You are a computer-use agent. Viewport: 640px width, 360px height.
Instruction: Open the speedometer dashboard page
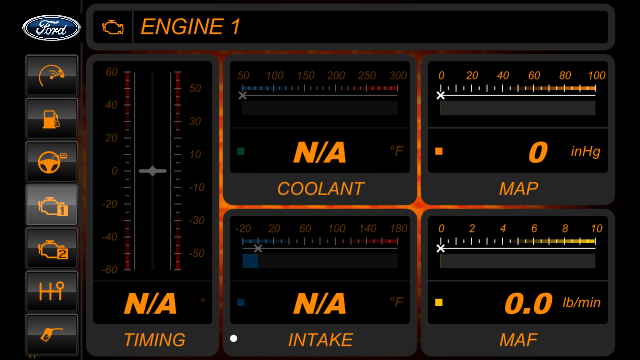click(51, 76)
